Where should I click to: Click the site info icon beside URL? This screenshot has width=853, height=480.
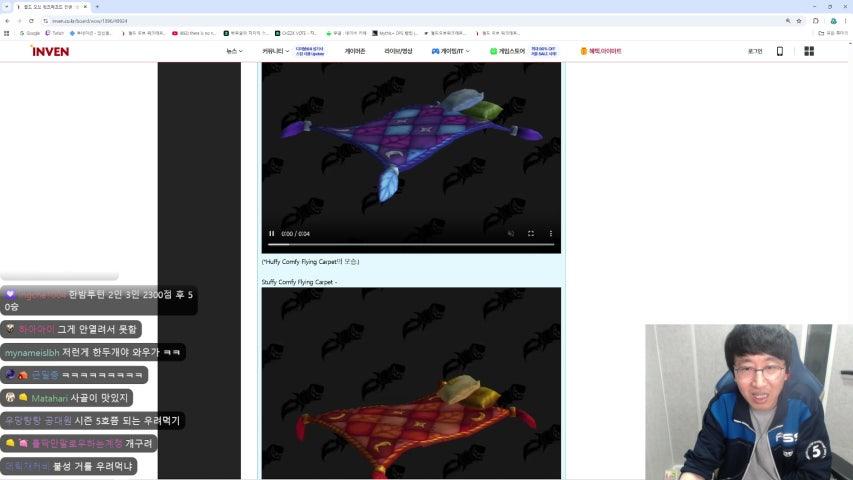pos(46,21)
